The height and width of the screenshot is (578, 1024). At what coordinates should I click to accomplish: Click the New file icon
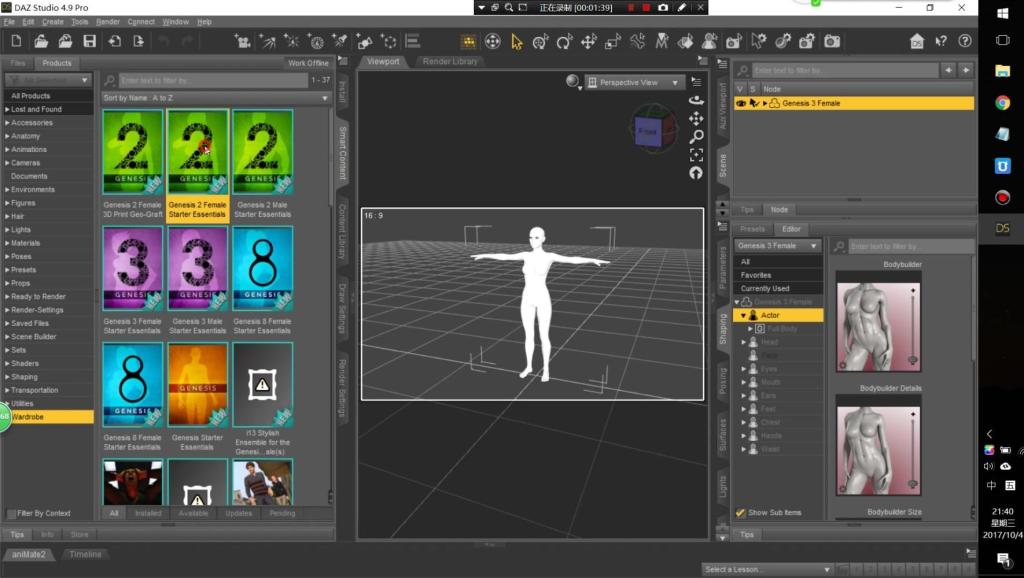[x=16, y=41]
